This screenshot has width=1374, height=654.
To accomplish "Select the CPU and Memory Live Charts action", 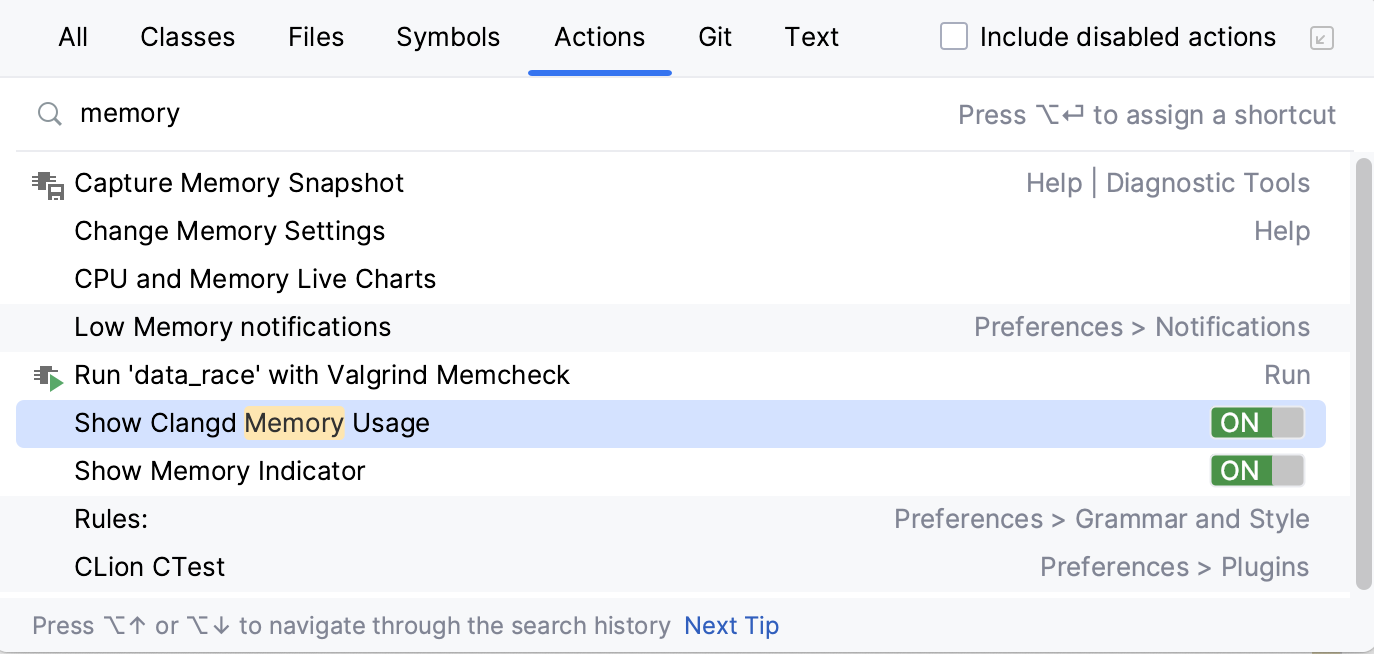I will [x=255, y=279].
